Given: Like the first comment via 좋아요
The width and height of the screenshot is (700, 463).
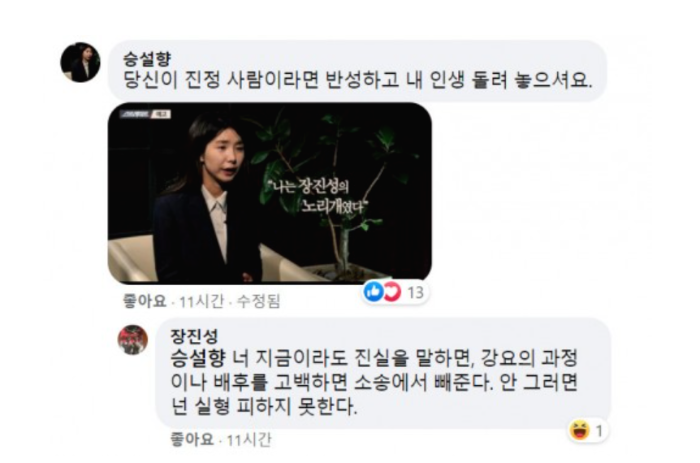Looking at the screenshot, I should click(x=144, y=301).
